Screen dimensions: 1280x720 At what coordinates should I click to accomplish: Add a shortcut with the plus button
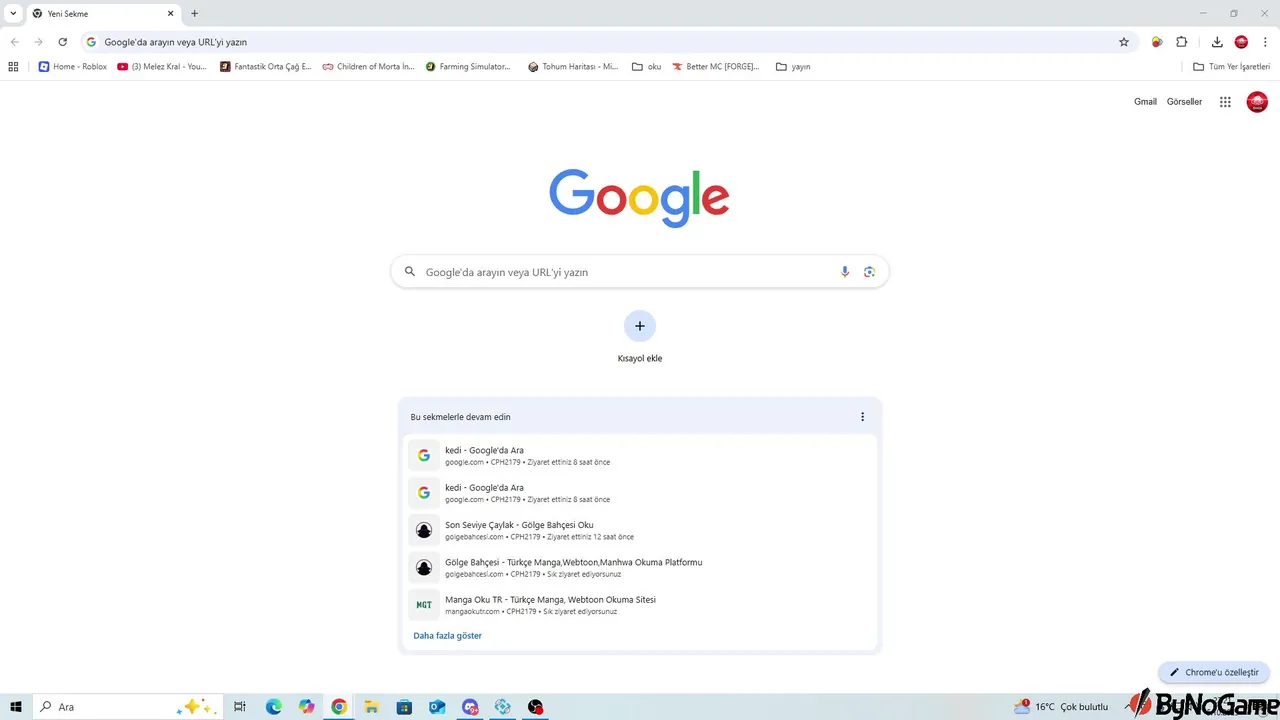pyautogui.click(x=640, y=326)
